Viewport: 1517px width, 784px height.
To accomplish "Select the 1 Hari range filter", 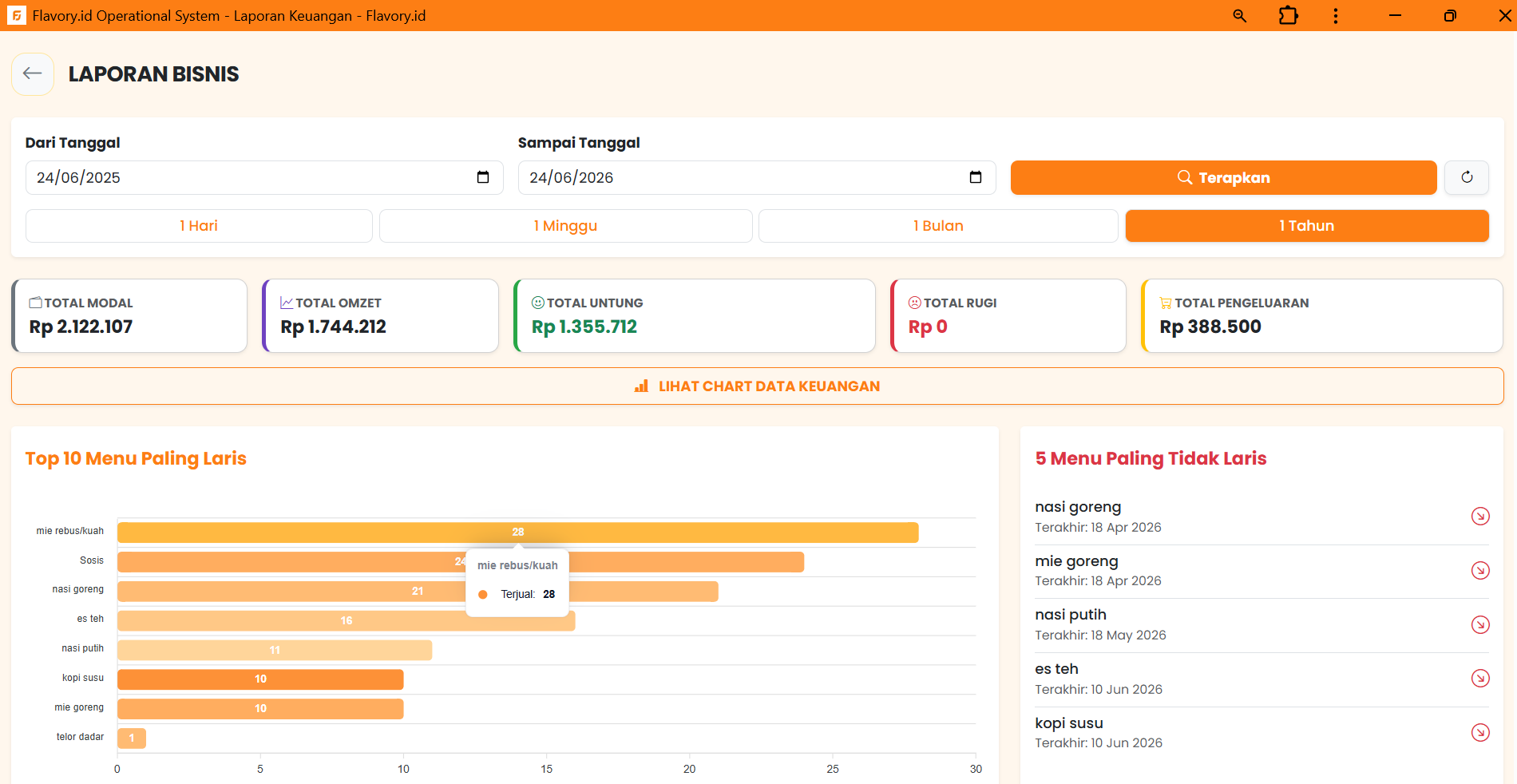I will pos(199,226).
